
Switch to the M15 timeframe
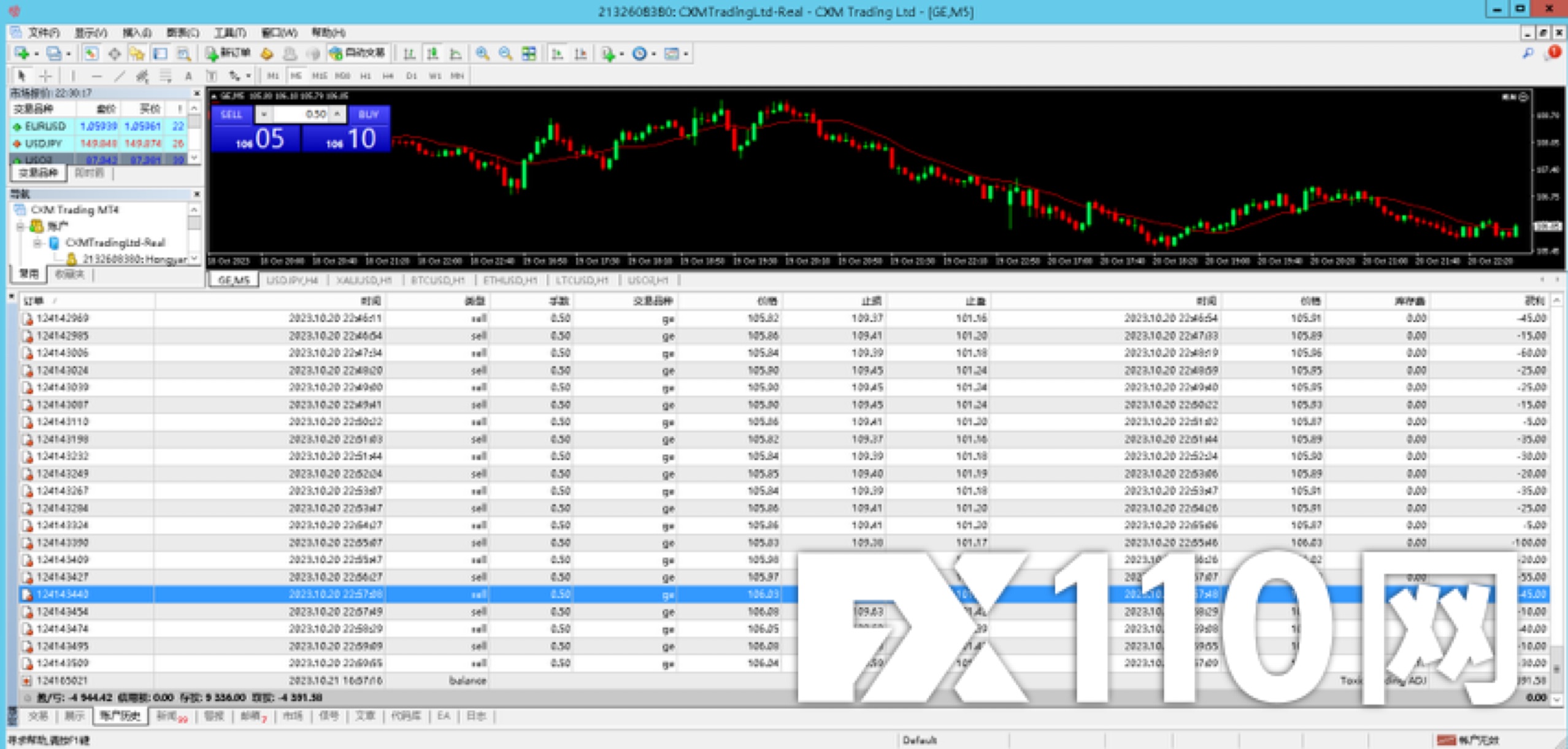pyautogui.click(x=320, y=76)
